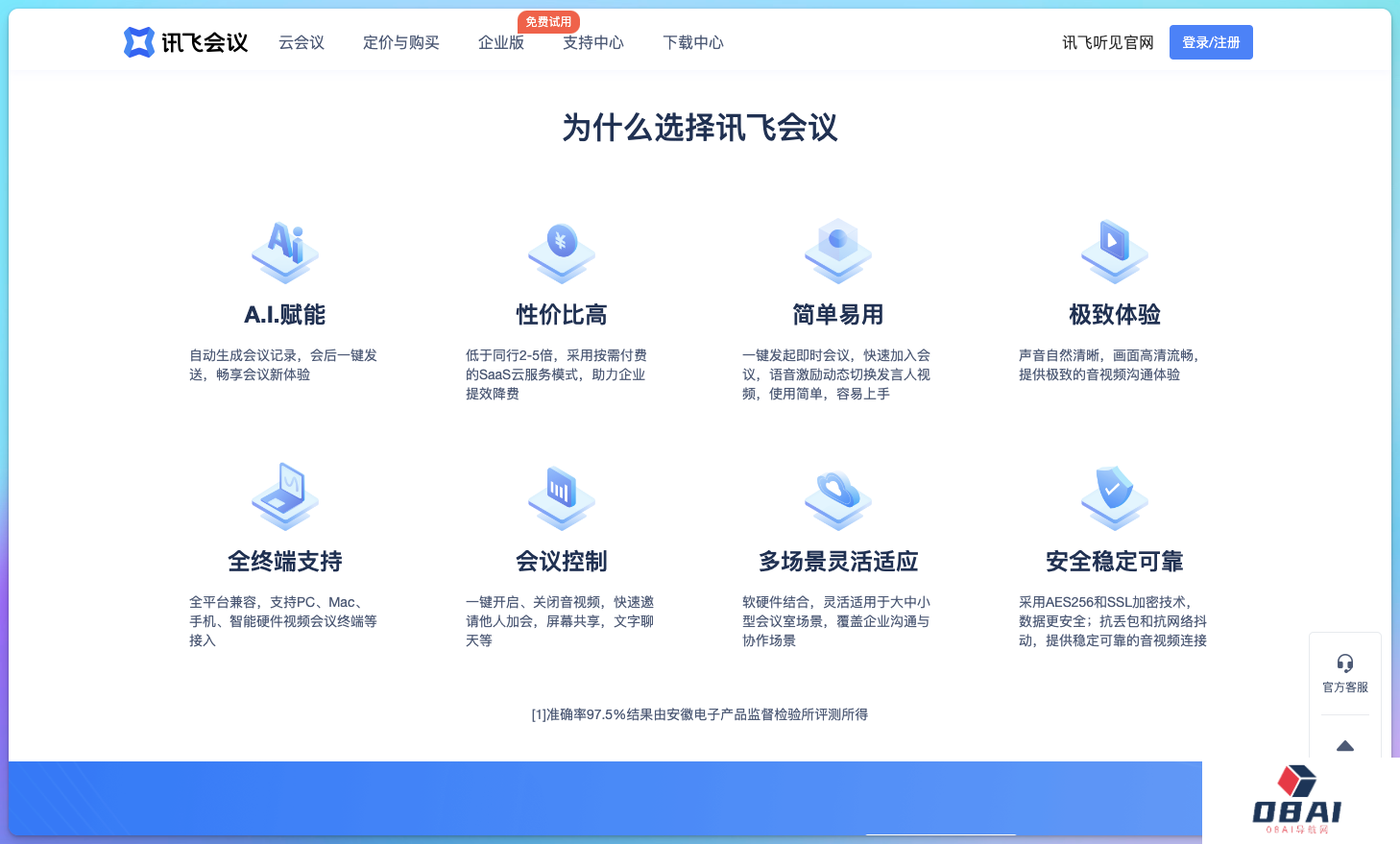Click the 安全稳定可靠 shield icon
Viewport: 1400px width, 844px height.
[1115, 496]
